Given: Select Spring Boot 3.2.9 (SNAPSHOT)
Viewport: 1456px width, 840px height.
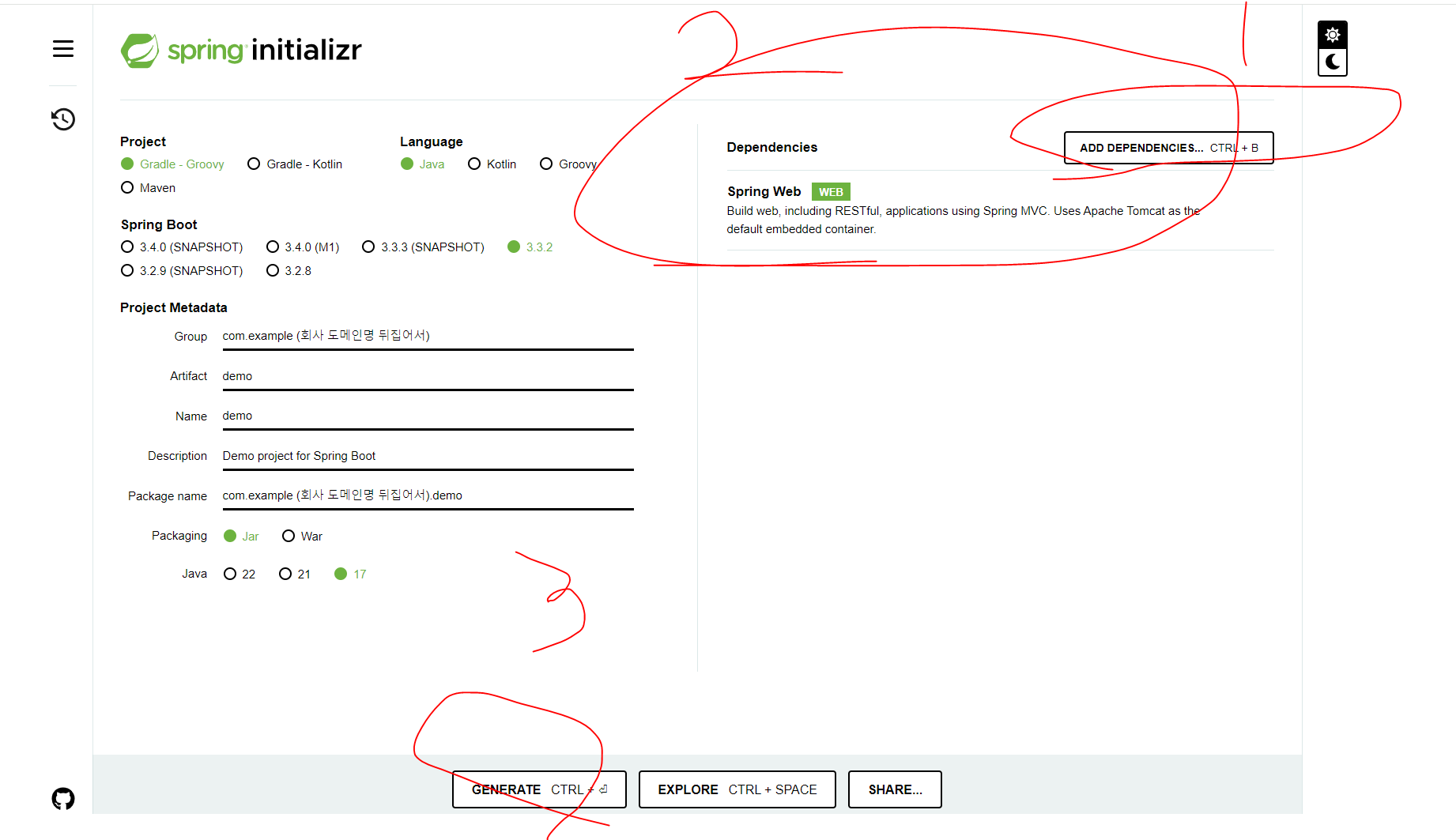Looking at the screenshot, I should coord(182,271).
